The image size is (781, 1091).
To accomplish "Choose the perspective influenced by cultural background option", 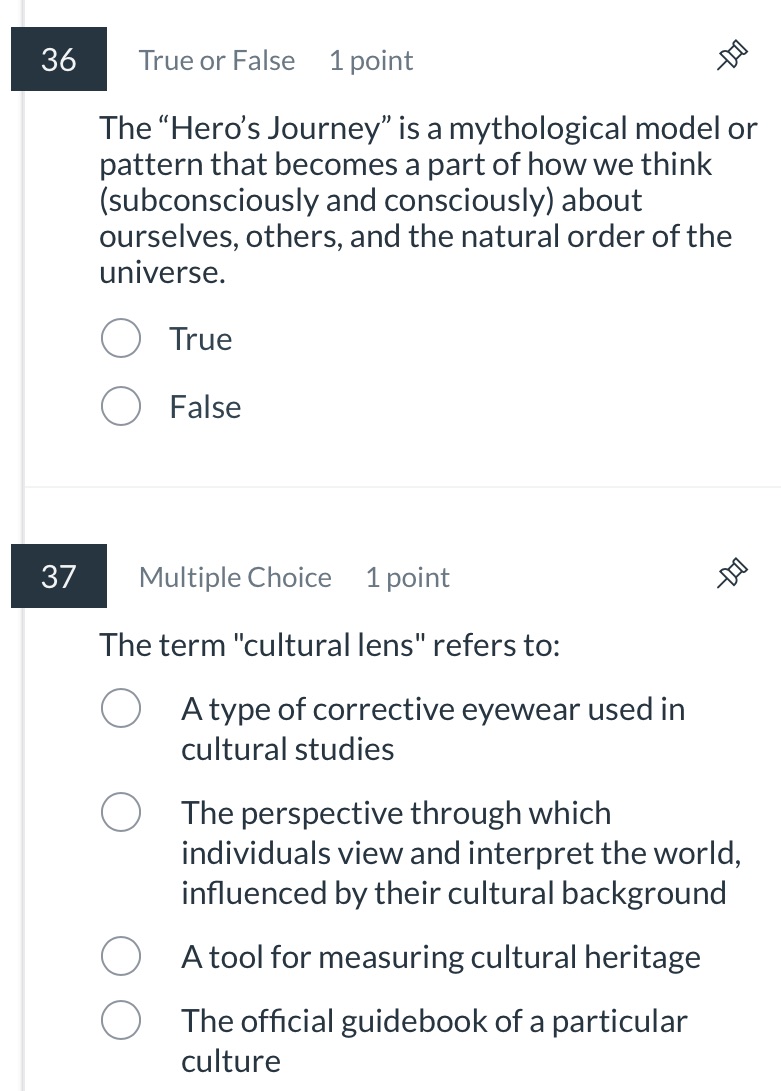I will pyautogui.click(x=120, y=812).
